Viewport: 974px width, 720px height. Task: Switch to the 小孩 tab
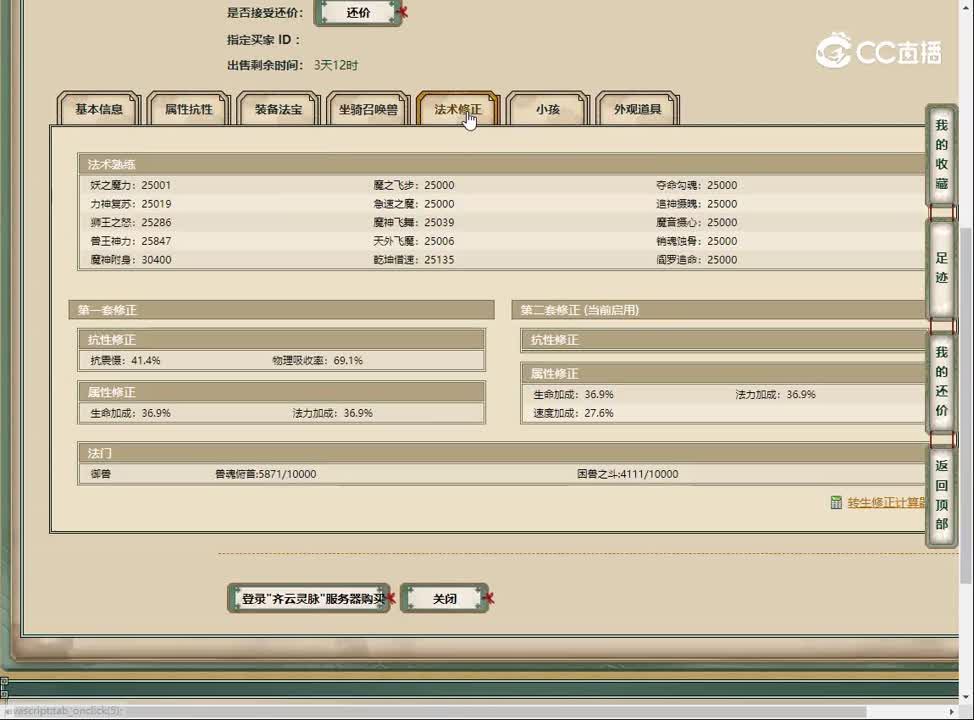coord(547,110)
